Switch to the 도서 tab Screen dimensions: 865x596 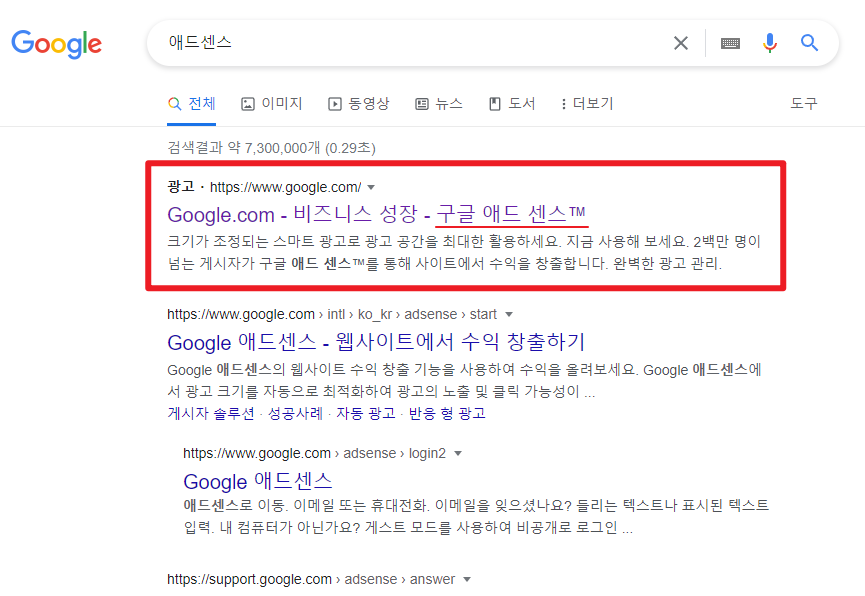pos(512,104)
